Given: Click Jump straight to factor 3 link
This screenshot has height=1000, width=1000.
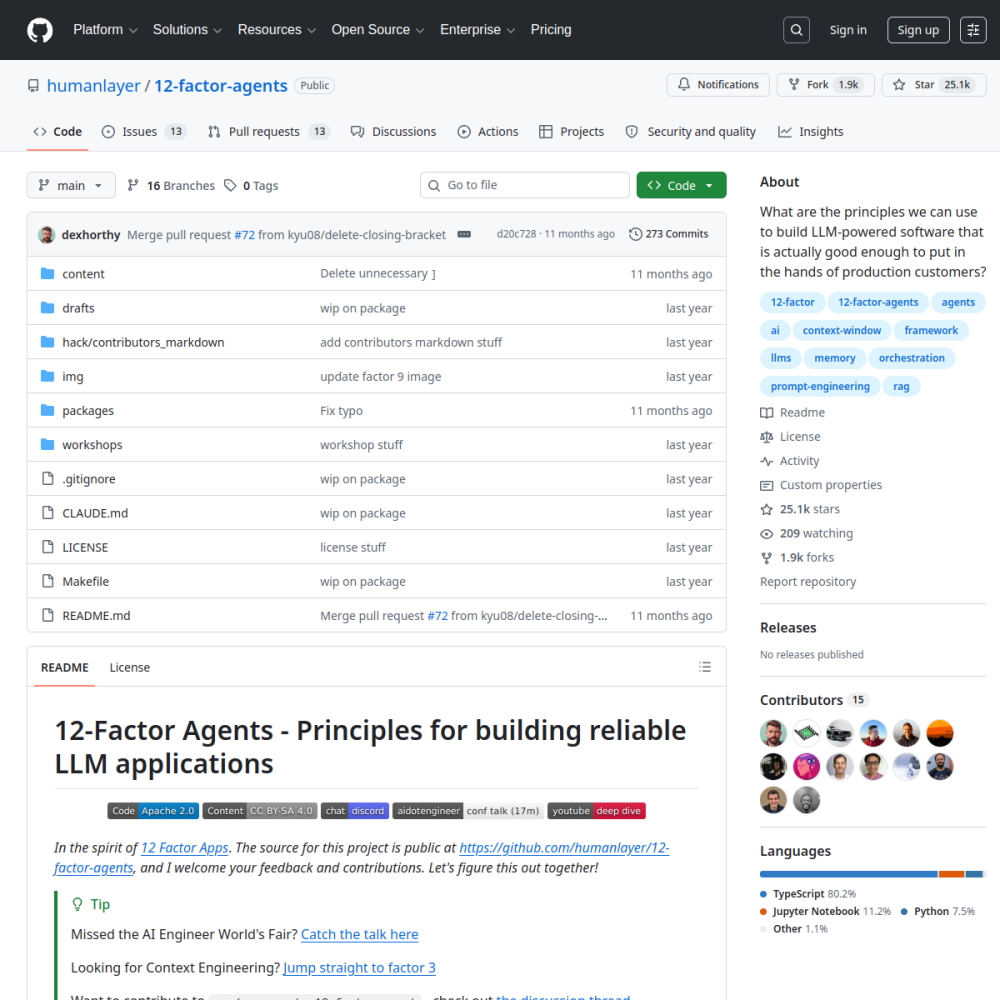Looking at the screenshot, I should click(x=359, y=967).
